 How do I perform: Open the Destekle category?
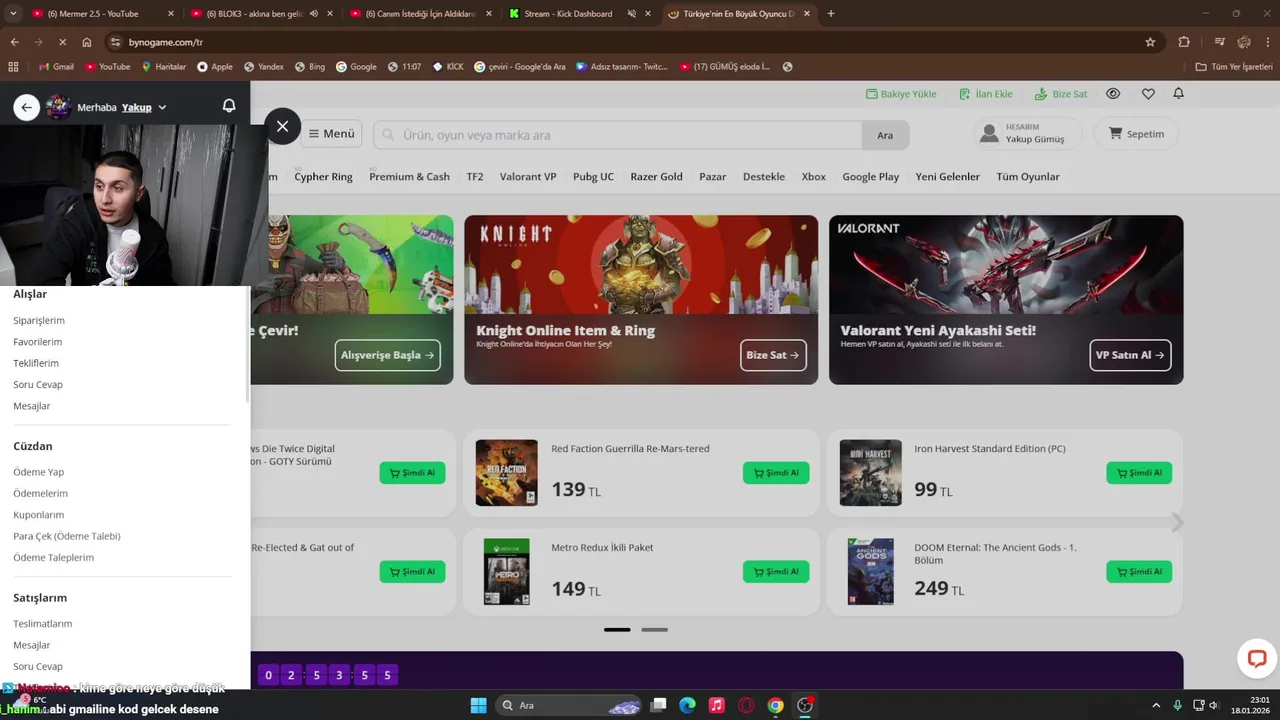764,177
